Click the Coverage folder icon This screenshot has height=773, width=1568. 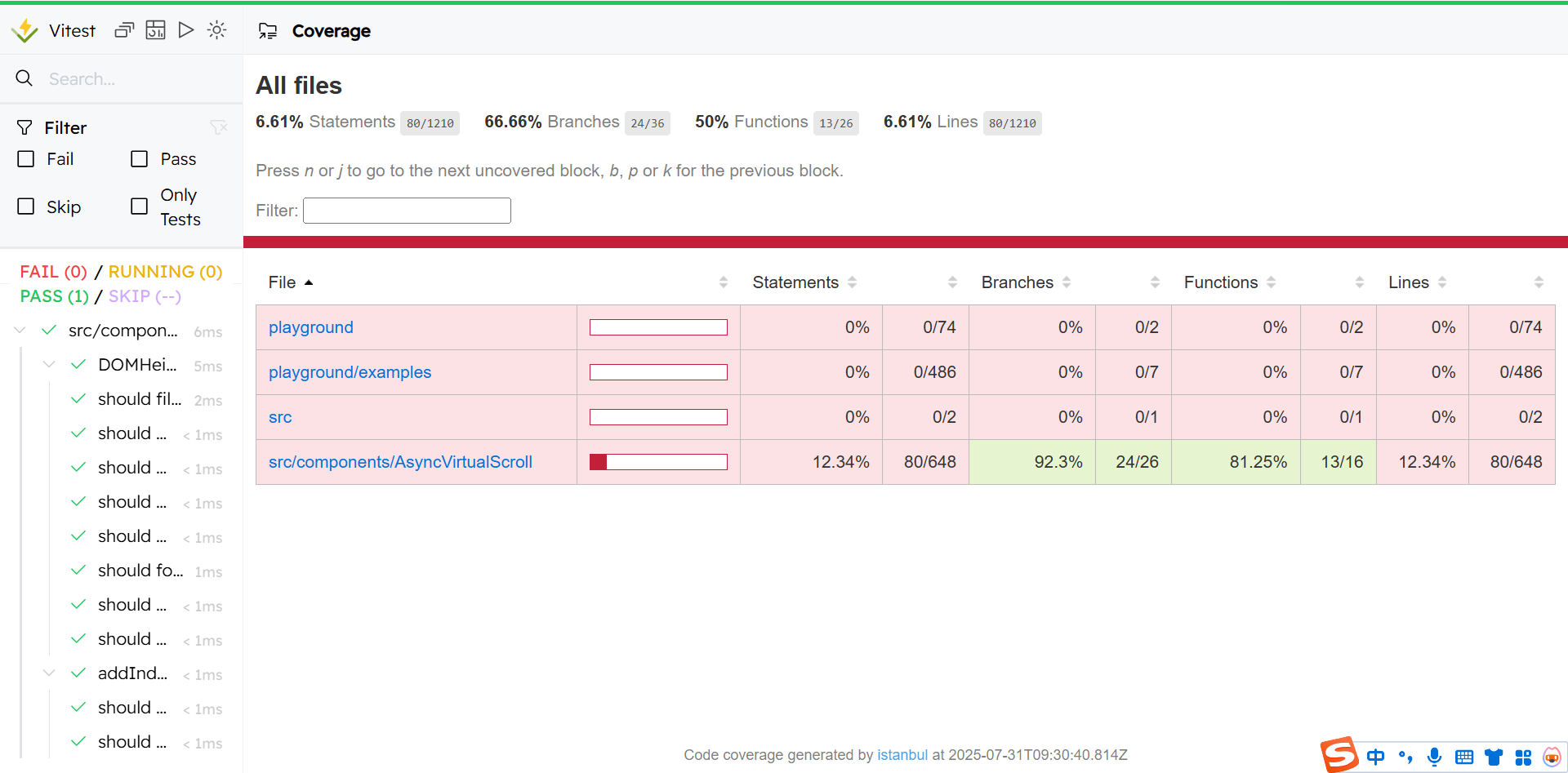point(268,31)
